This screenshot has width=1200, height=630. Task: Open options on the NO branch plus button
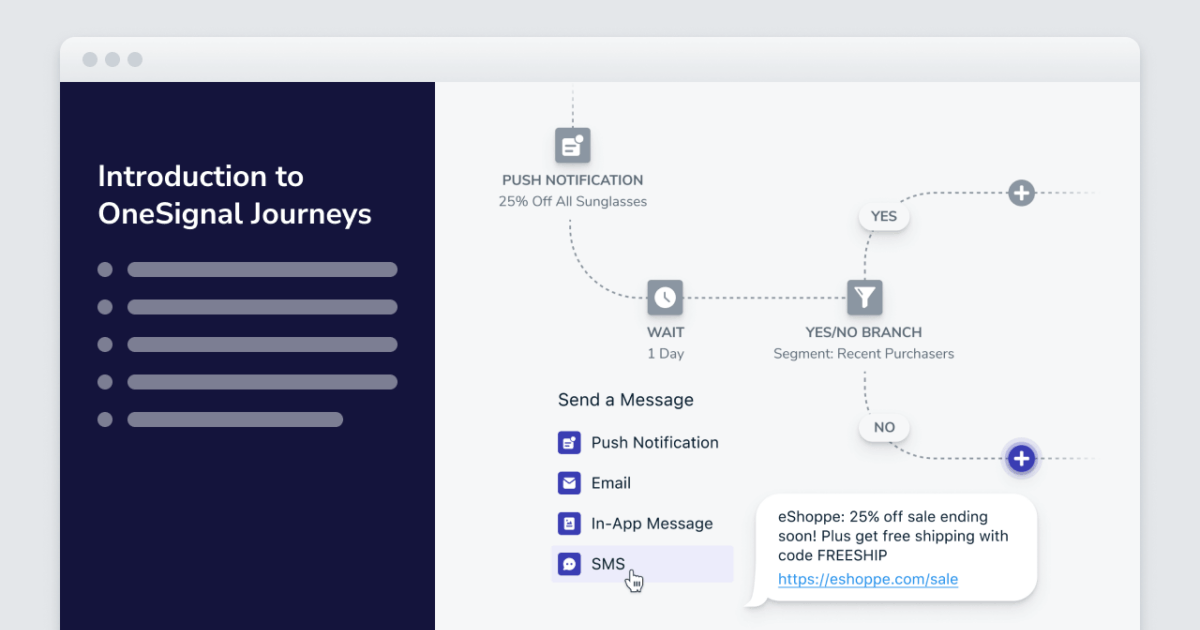1021,459
